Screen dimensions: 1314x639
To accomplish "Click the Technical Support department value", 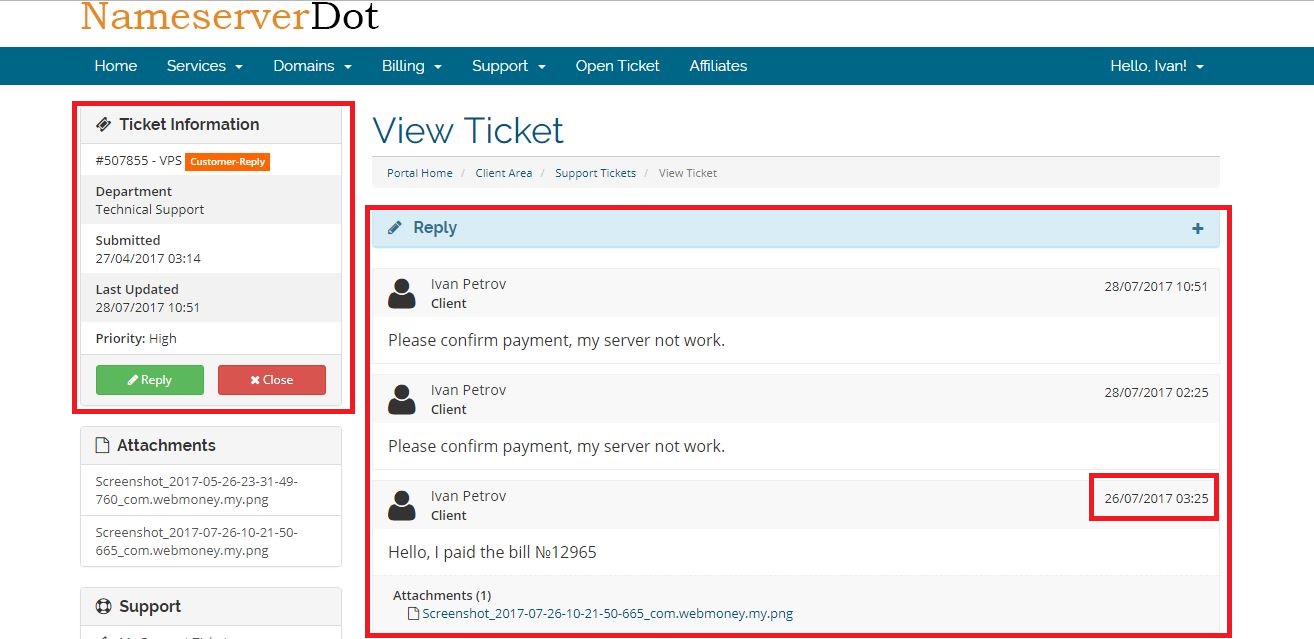I will [x=150, y=210].
